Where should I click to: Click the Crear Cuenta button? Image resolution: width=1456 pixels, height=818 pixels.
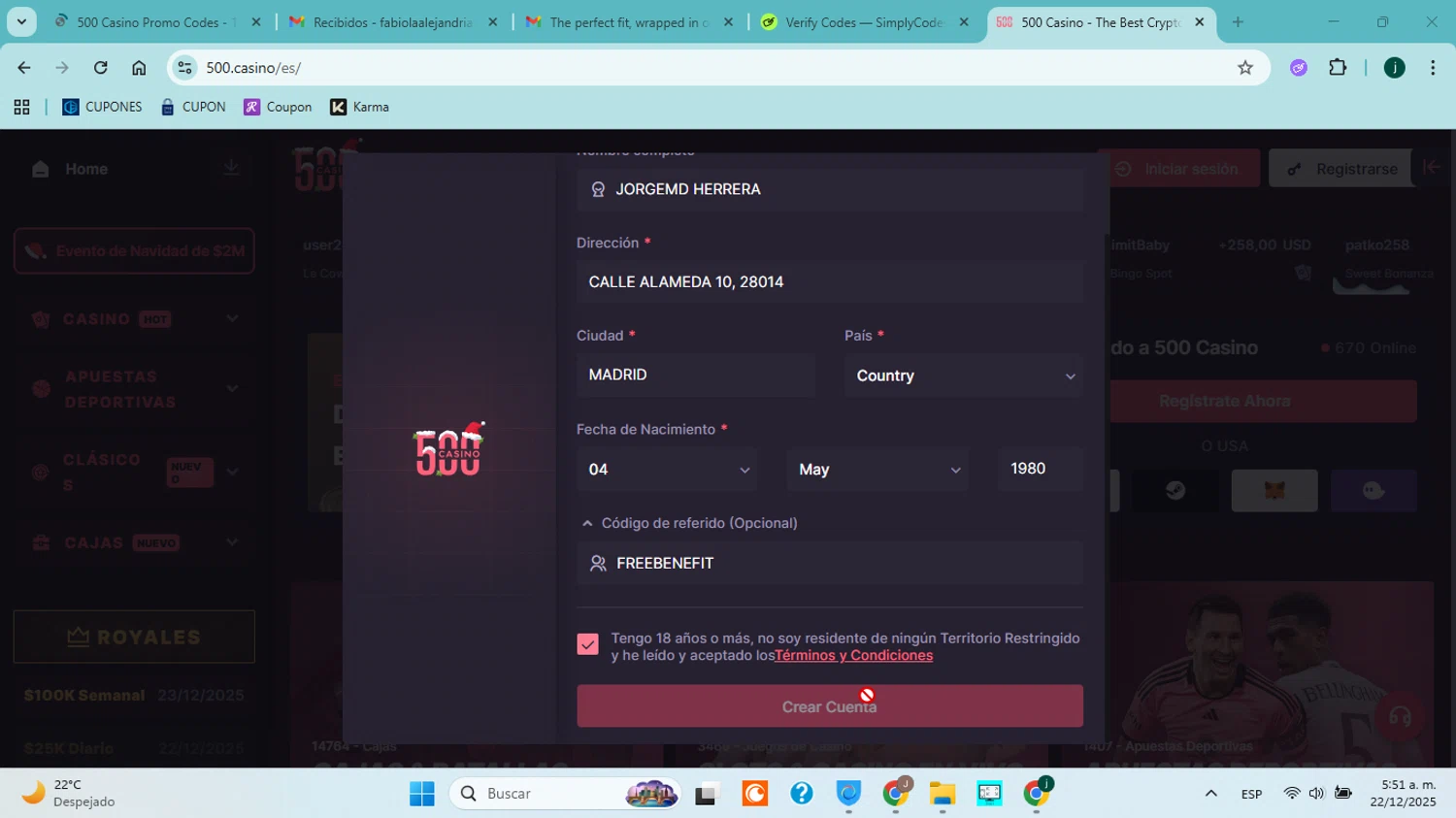[830, 706]
